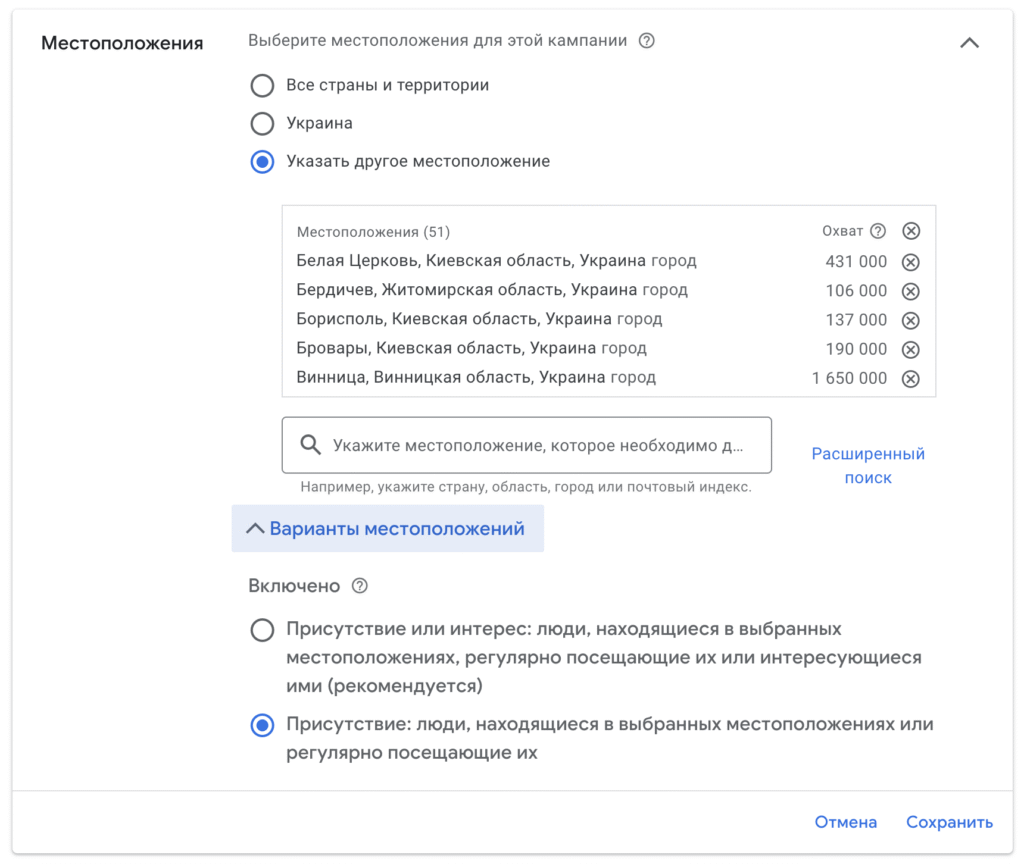Remove Белая Церковь from locations list
The width and height of the screenshot is (1024, 864).
coord(911,262)
